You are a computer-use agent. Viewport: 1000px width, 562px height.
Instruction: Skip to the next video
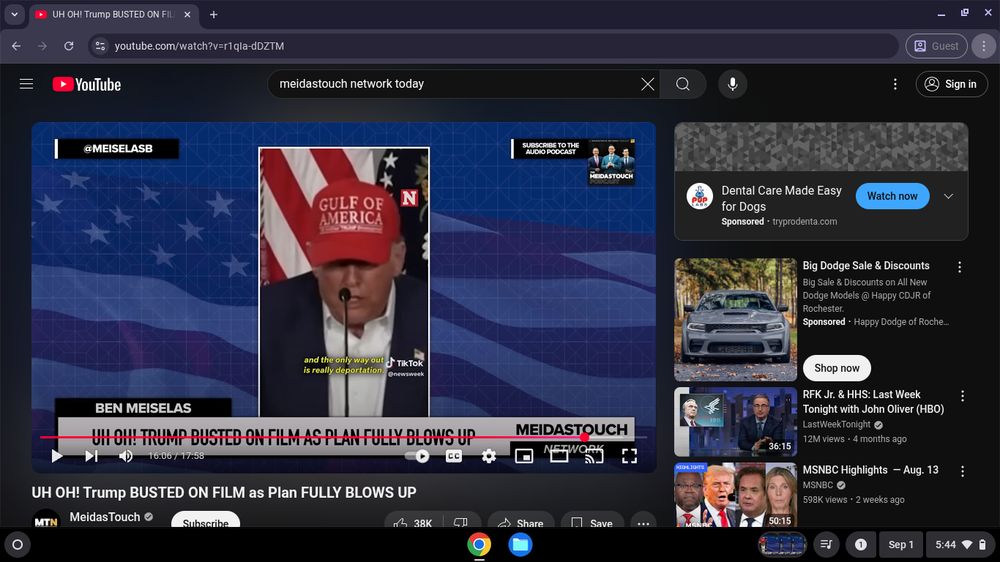point(91,455)
